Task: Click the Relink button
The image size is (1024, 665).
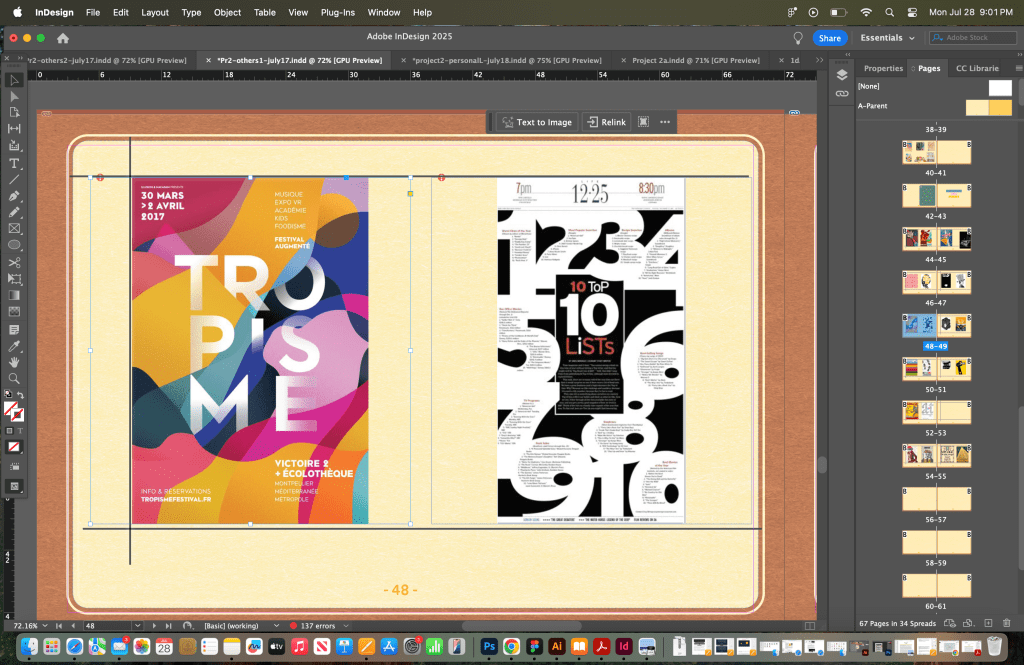Action: [606, 122]
